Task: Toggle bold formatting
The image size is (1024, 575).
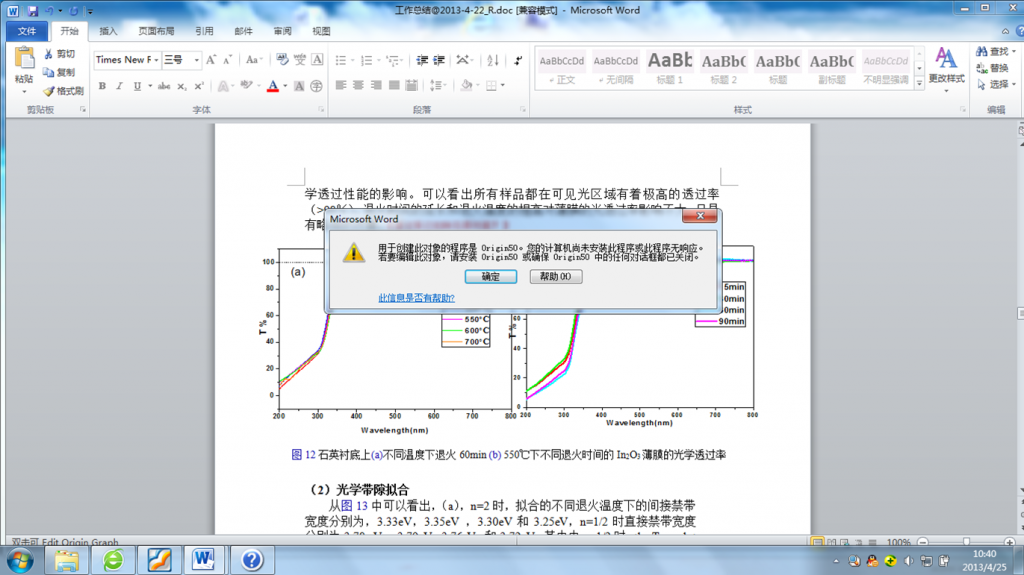Action: click(102, 86)
